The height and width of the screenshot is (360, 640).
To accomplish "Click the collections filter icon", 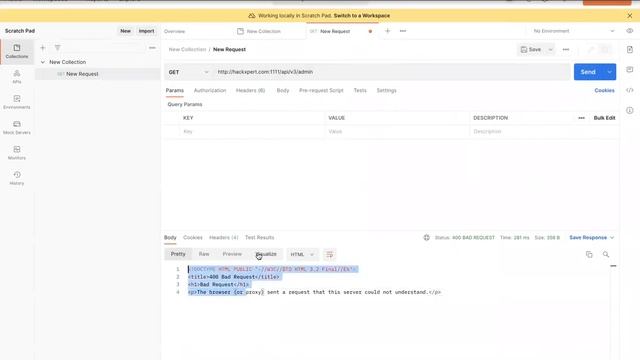I will [x=58, y=48].
